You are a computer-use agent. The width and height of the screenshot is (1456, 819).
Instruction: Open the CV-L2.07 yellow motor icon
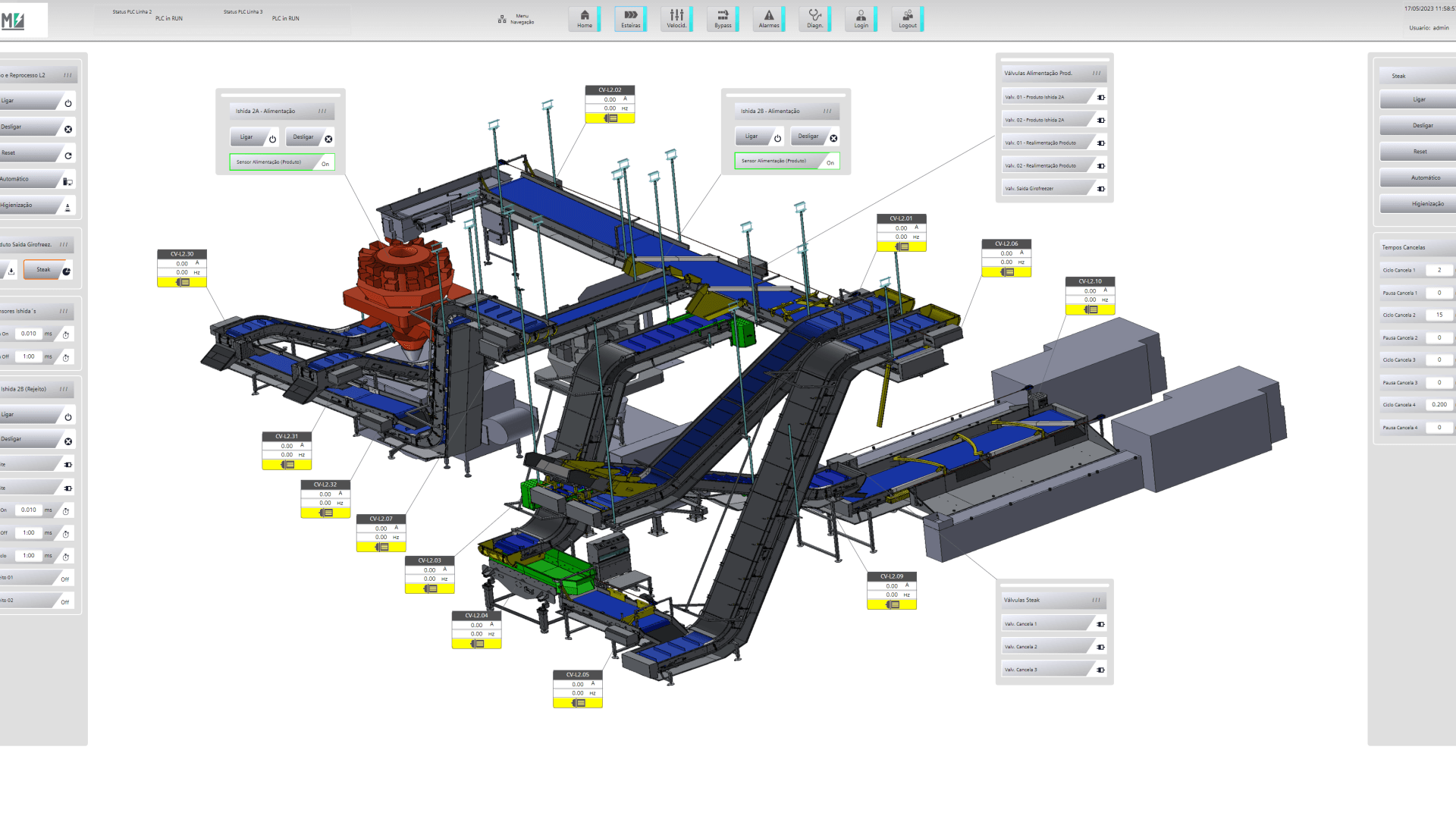381,547
